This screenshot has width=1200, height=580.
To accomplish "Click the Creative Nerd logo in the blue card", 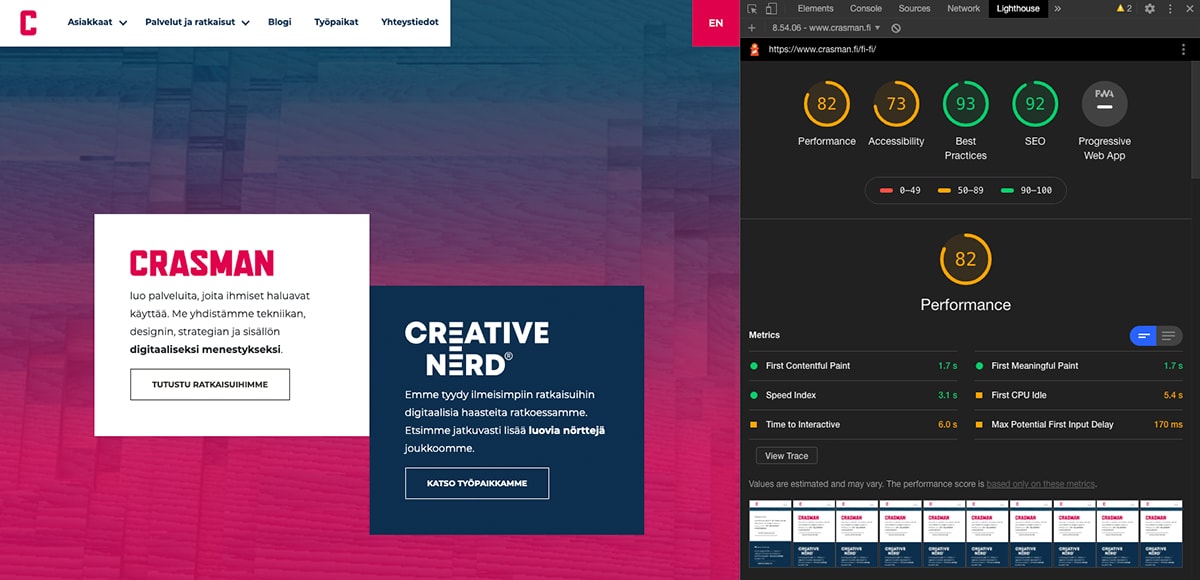I will [x=477, y=347].
